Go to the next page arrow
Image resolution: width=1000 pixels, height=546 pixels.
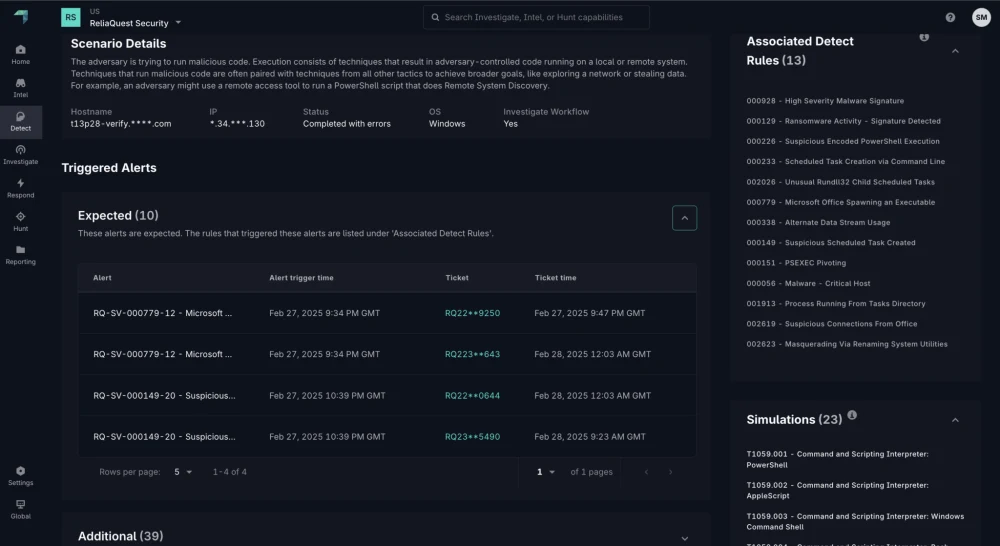point(670,472)
